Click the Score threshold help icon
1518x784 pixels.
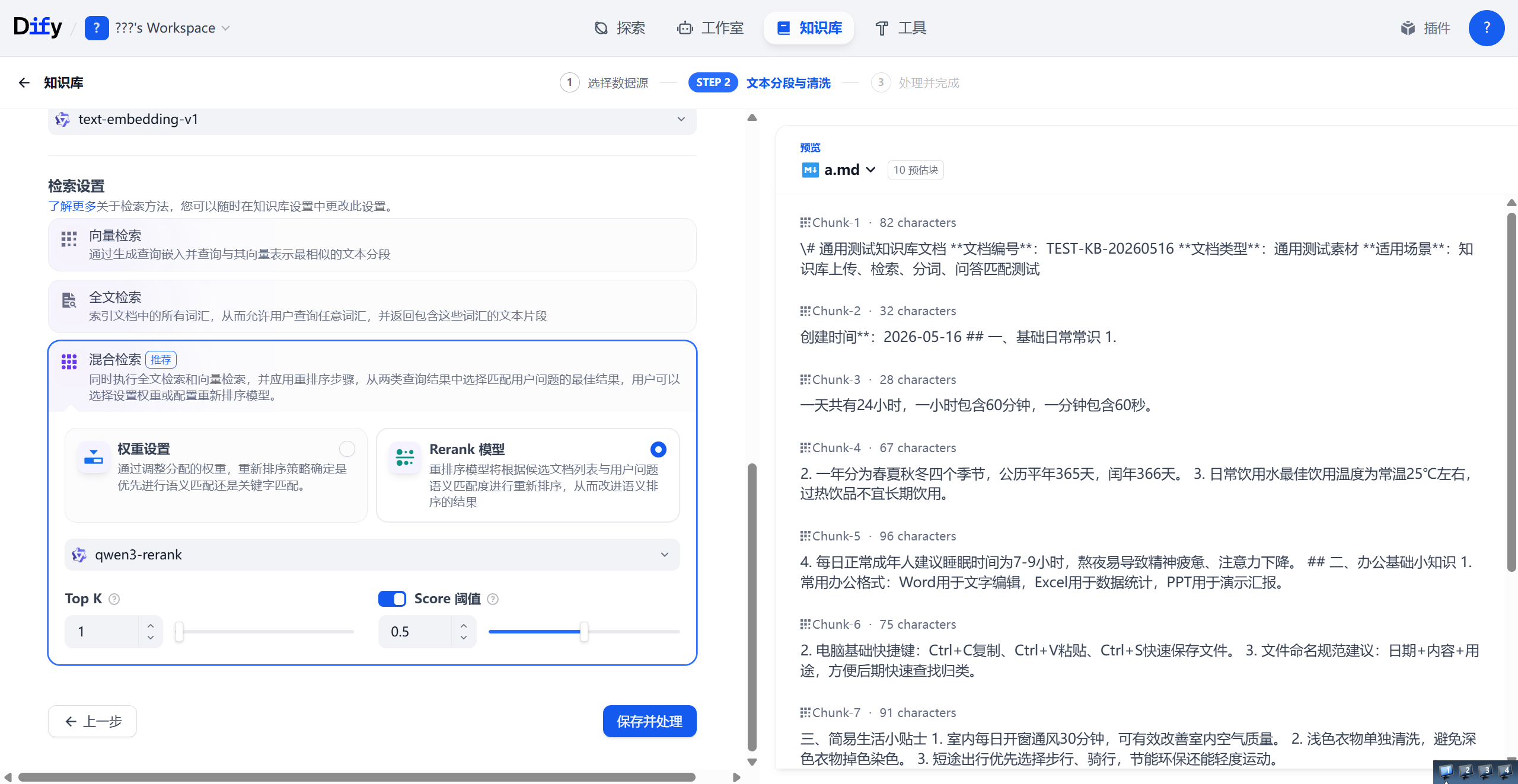click(493, 599)
